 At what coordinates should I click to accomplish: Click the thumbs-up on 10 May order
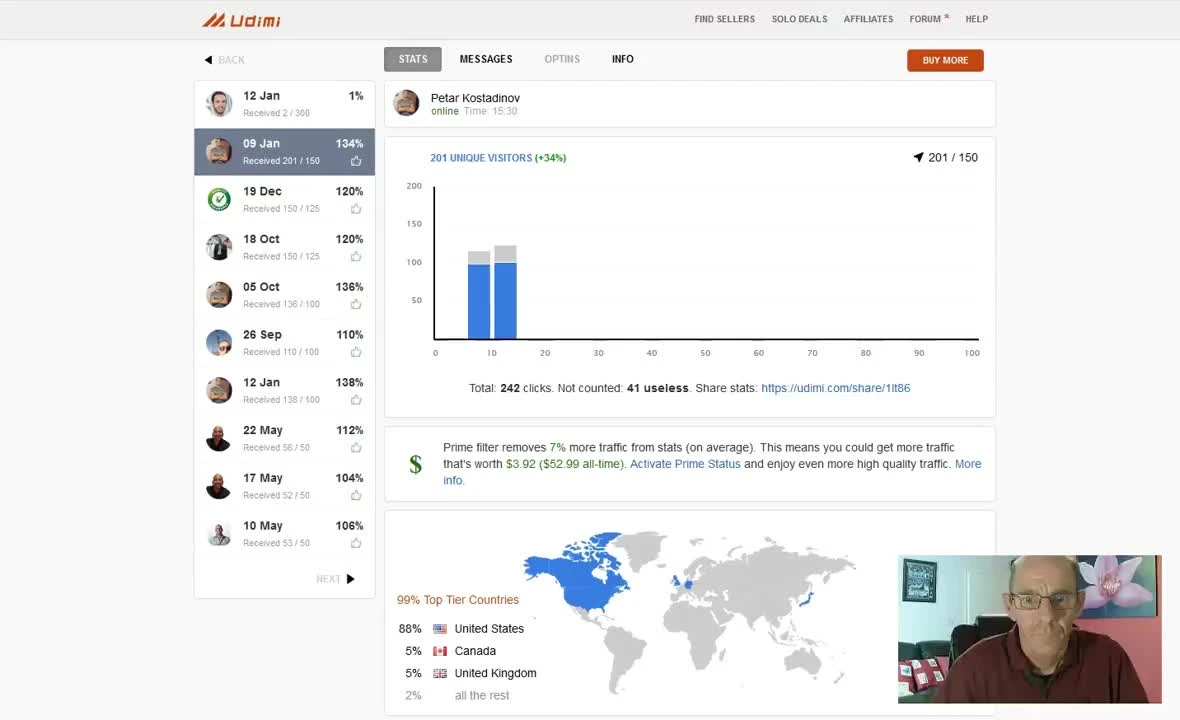[x=356, y=543]
